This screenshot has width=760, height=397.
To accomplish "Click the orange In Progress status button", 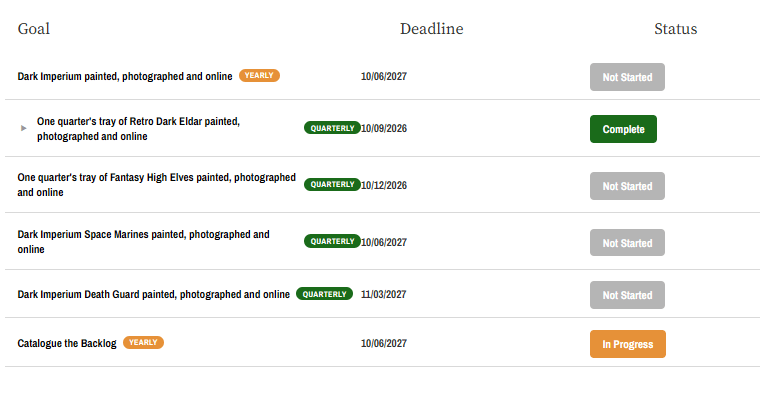I will 628,344.
